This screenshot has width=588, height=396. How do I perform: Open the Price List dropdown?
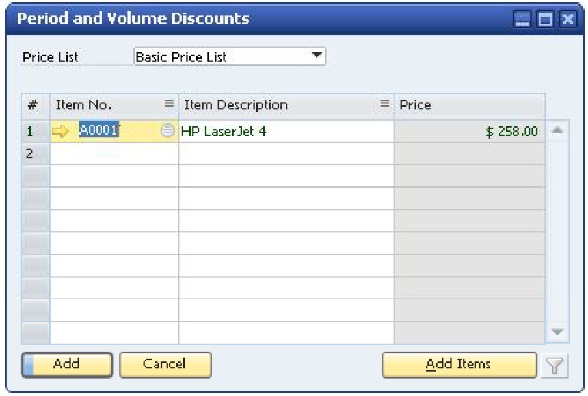pyautogui.click(x=230, y=57)
